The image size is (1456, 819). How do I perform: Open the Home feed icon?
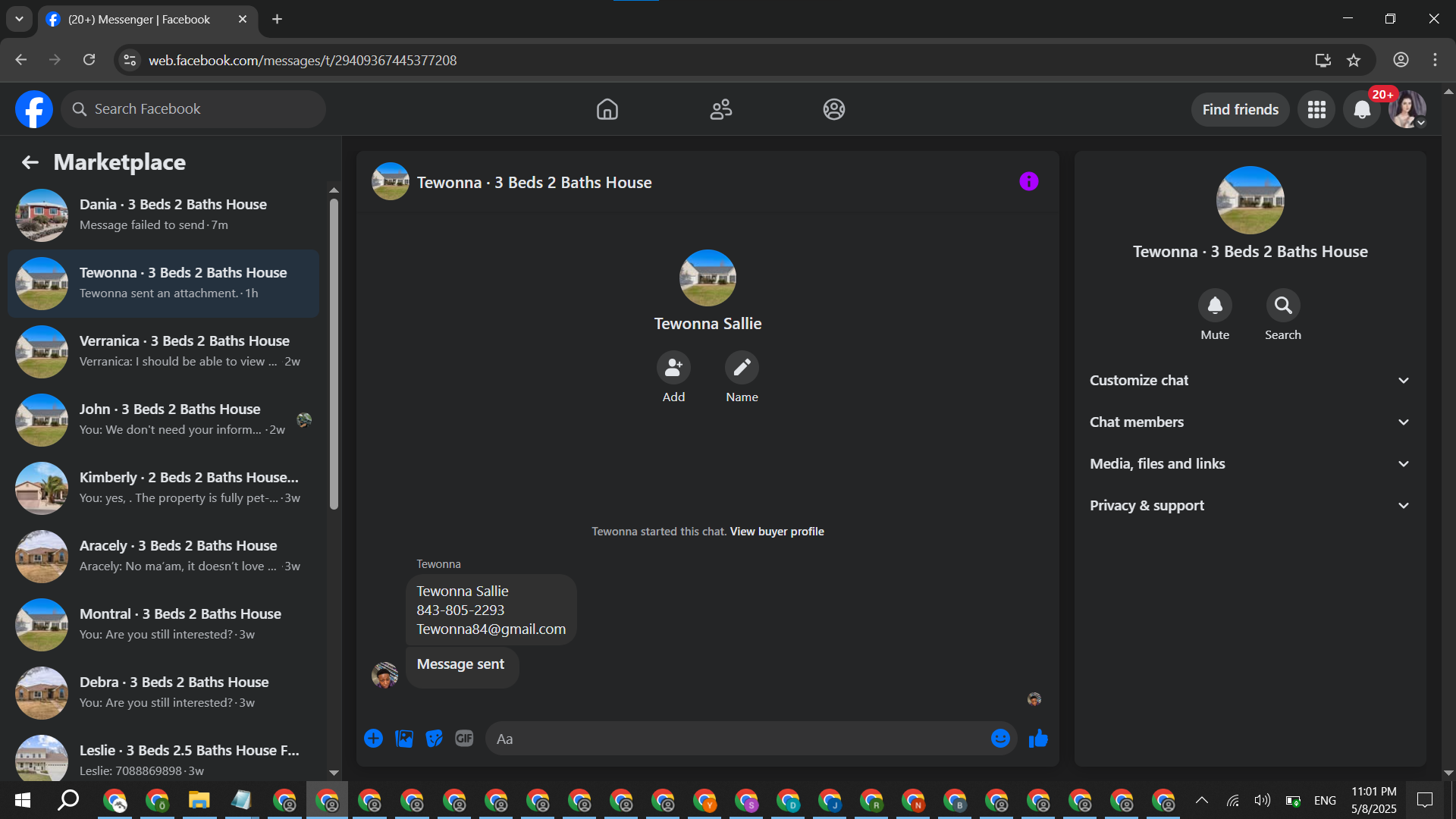tap(607, 109)
